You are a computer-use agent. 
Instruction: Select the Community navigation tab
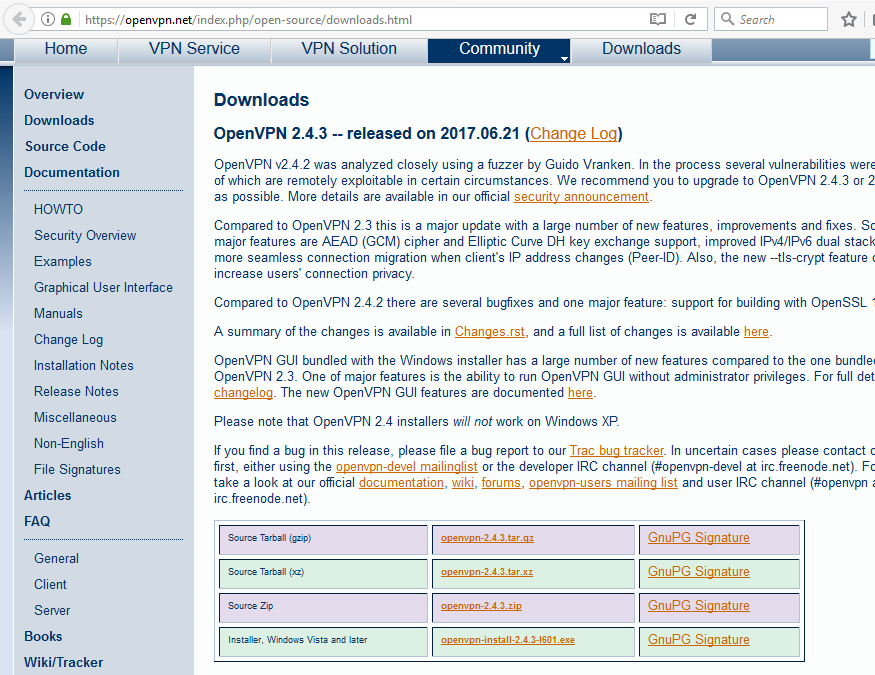click(499, 49)
